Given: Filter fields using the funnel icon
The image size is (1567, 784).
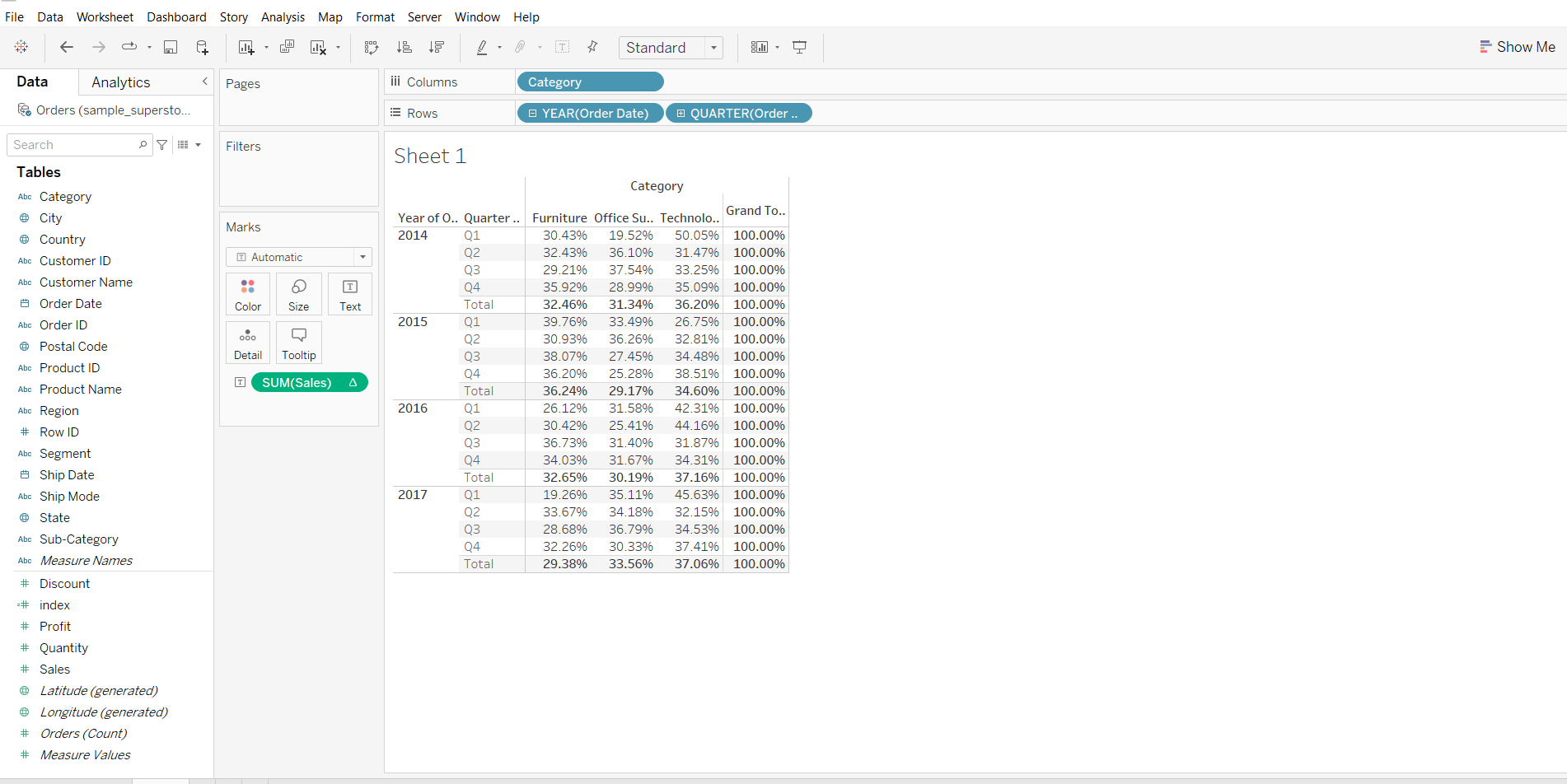Looking at the screenshot, I should pos(162,145).
